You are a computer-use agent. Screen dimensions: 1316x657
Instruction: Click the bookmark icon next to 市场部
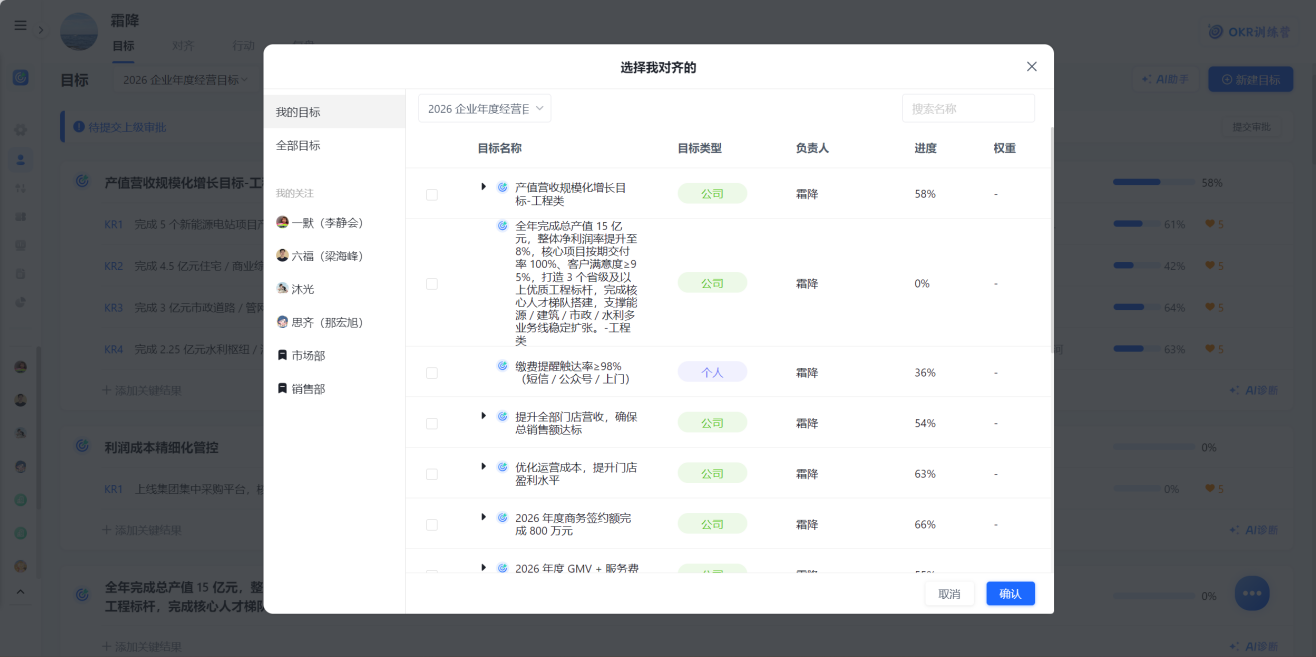click(x=282, y=355)
